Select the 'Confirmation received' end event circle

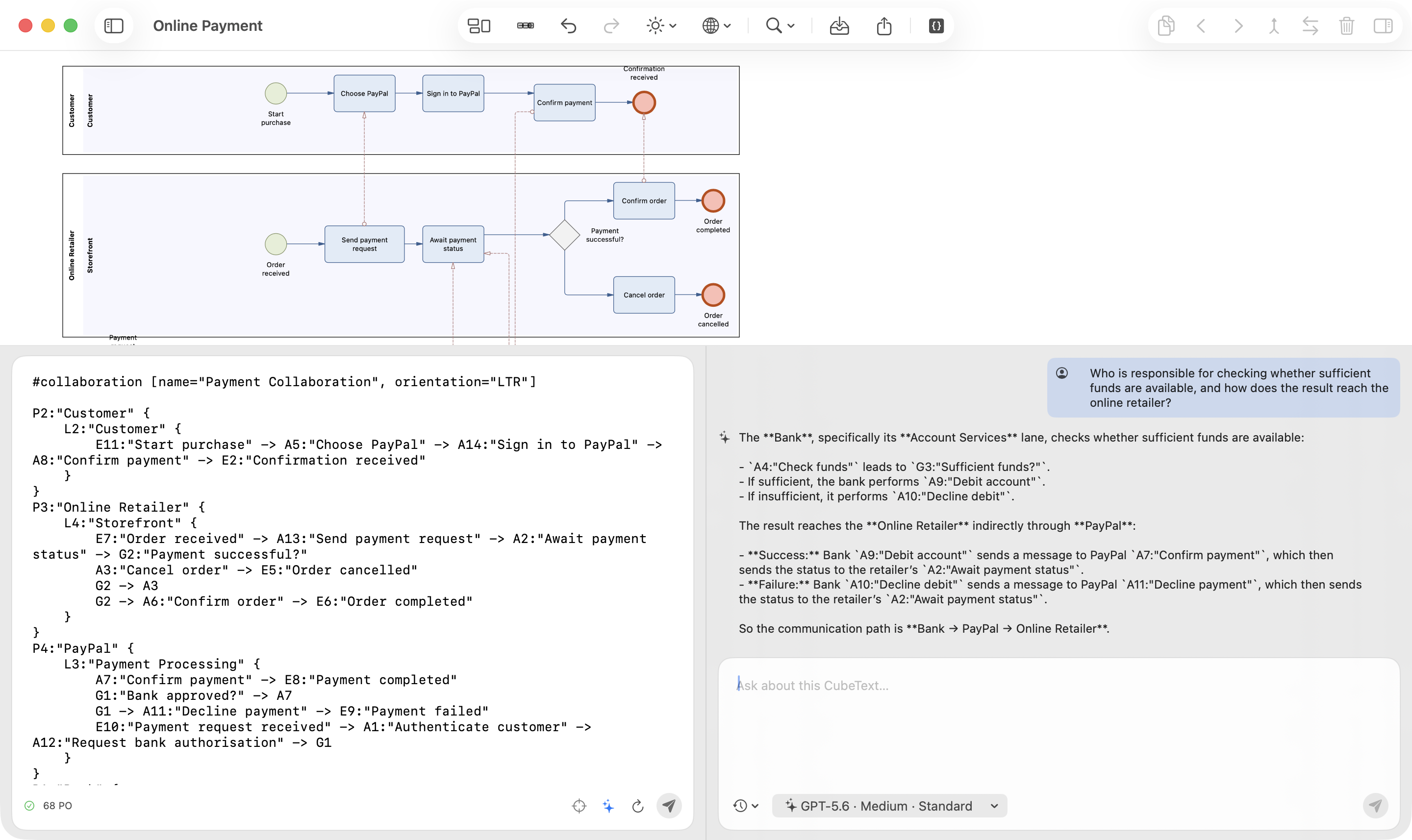[644, 102]
